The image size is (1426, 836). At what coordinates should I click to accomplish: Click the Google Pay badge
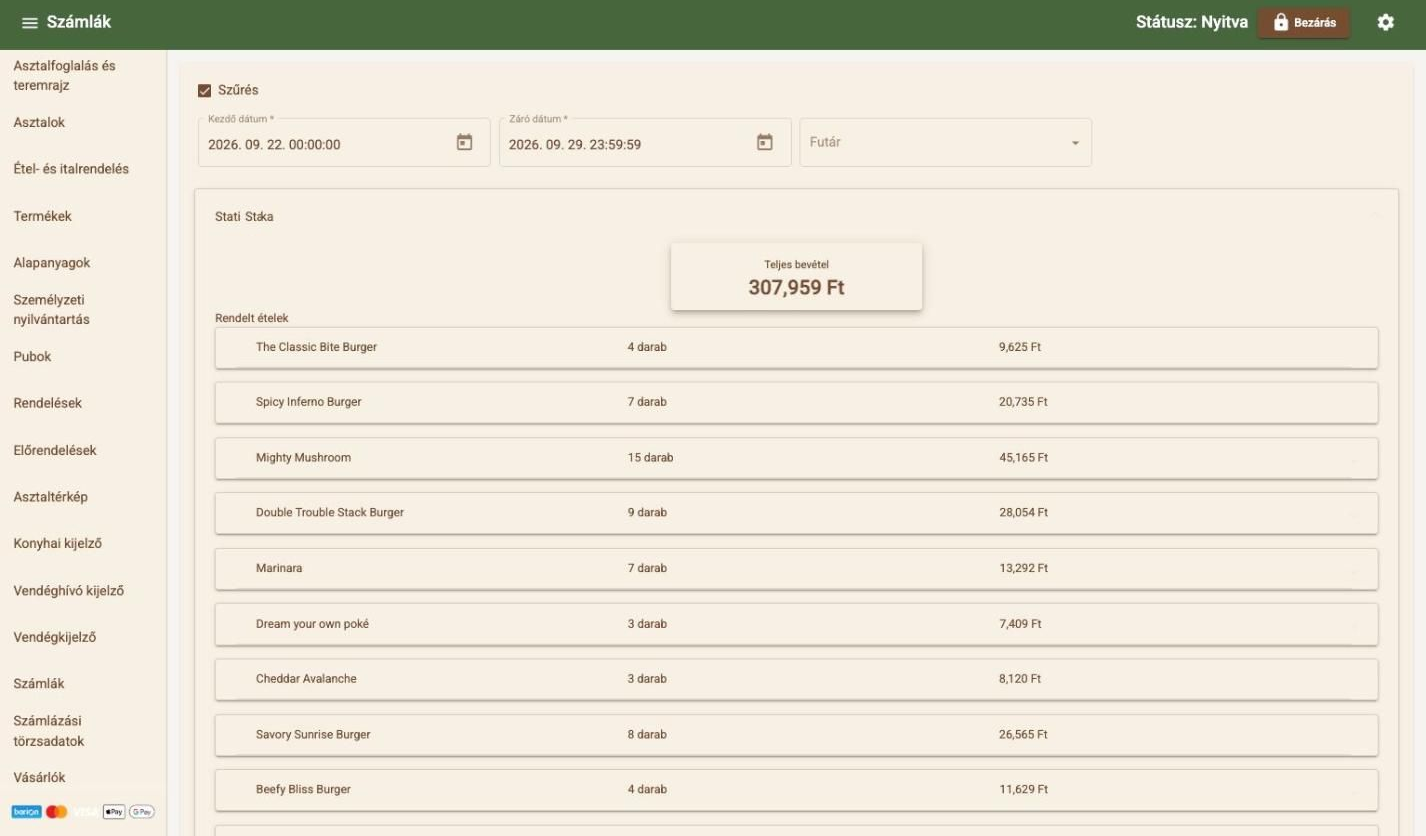coord(142,812)
